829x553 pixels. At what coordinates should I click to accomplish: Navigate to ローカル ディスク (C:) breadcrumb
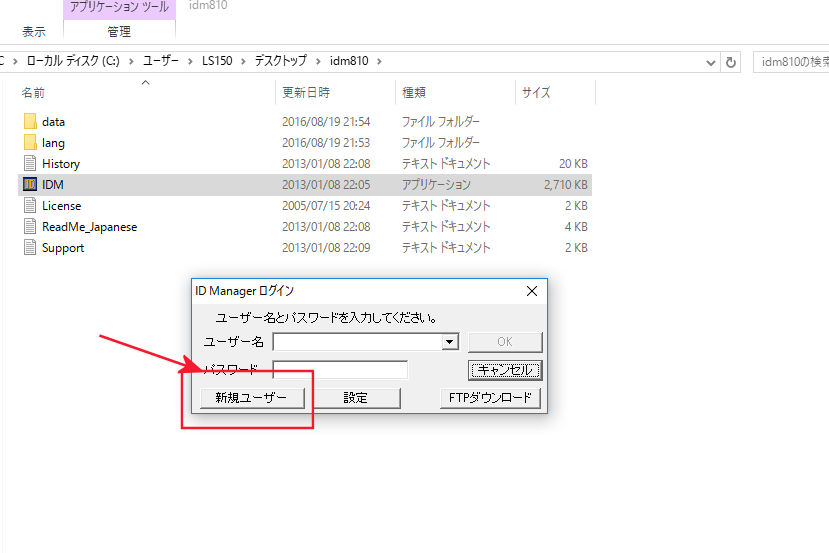click(x=73, y=61)
